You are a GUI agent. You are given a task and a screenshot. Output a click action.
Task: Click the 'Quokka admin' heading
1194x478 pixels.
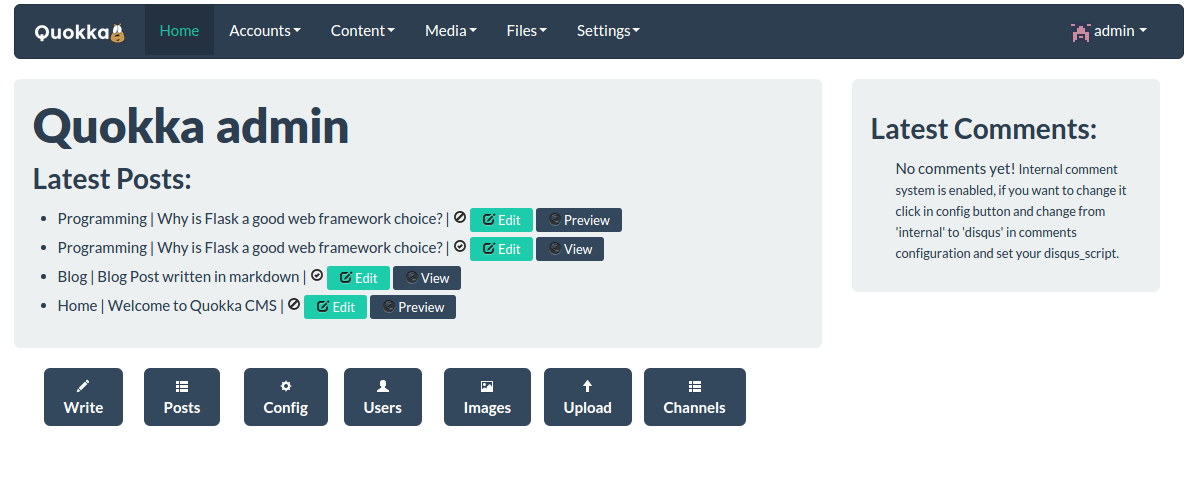click(191, 126)
